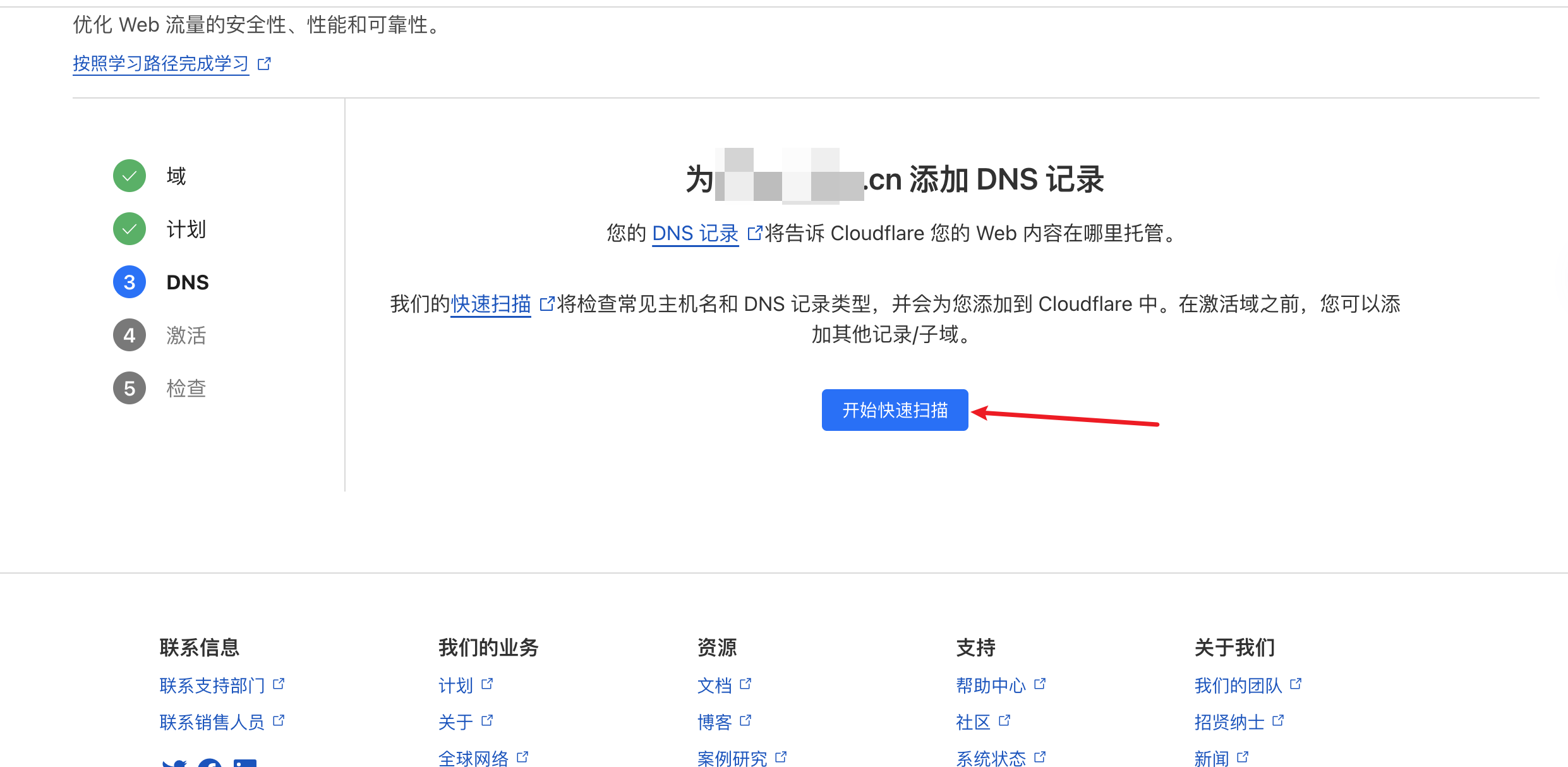Open the 关于 footer link
The width and height of the screenshot is (1568, 767).
[456, 722]
